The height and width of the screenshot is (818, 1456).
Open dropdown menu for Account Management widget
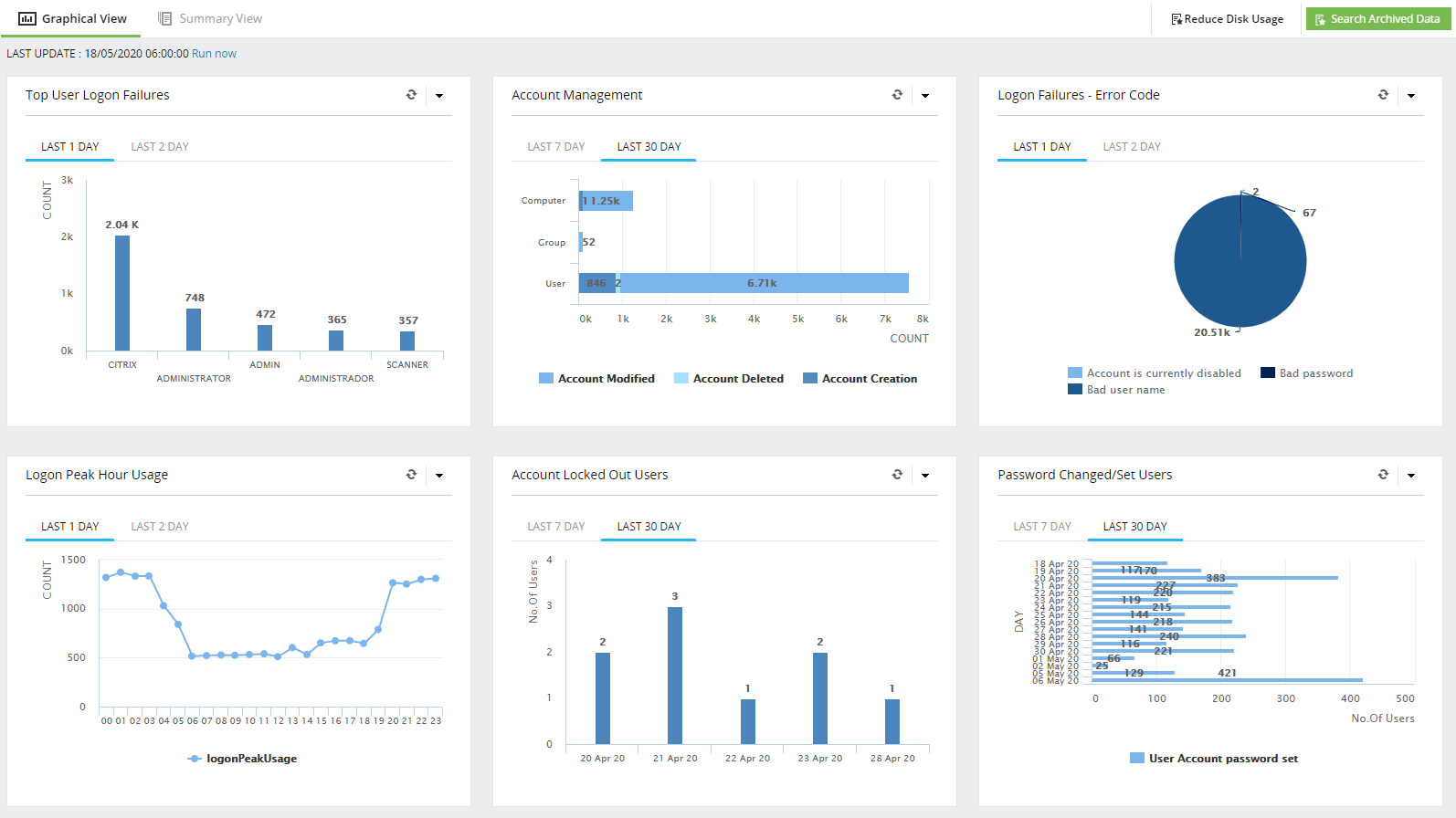tap(925, 96)
